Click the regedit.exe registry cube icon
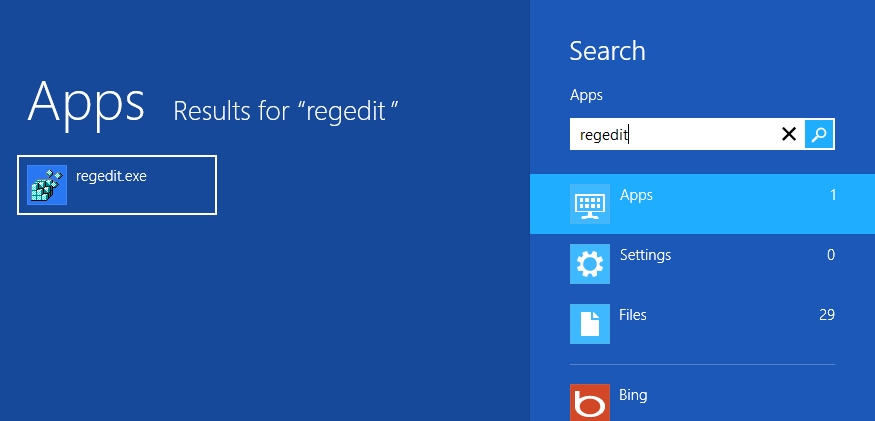Image resolution: width=875 pixels, height=421 pixels. (47, 185)
